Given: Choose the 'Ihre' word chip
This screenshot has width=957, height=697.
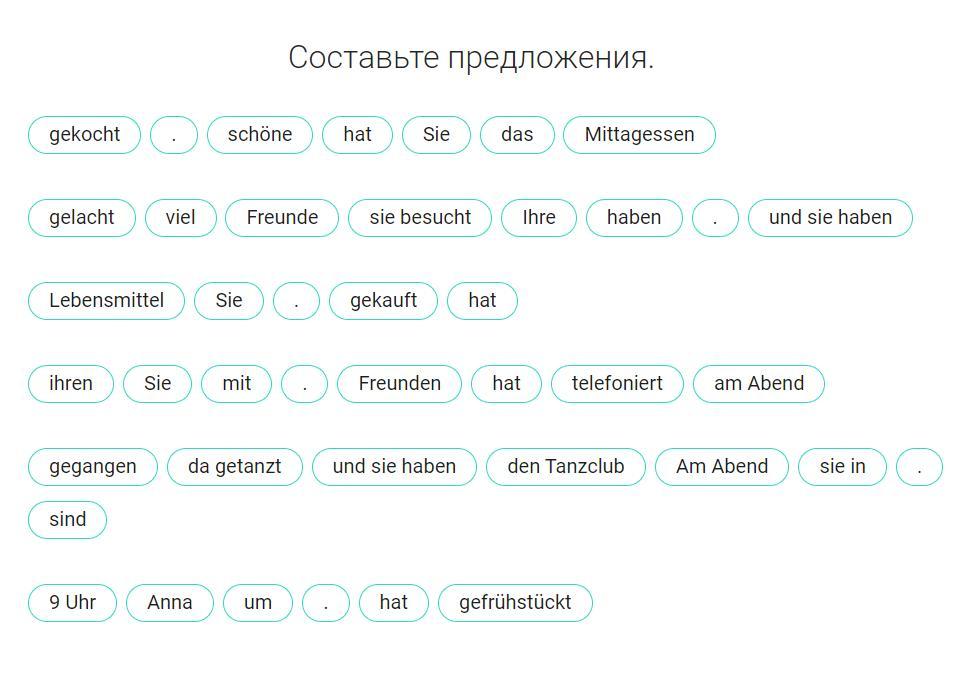Looking at the screenshot, I should point(539,218).
